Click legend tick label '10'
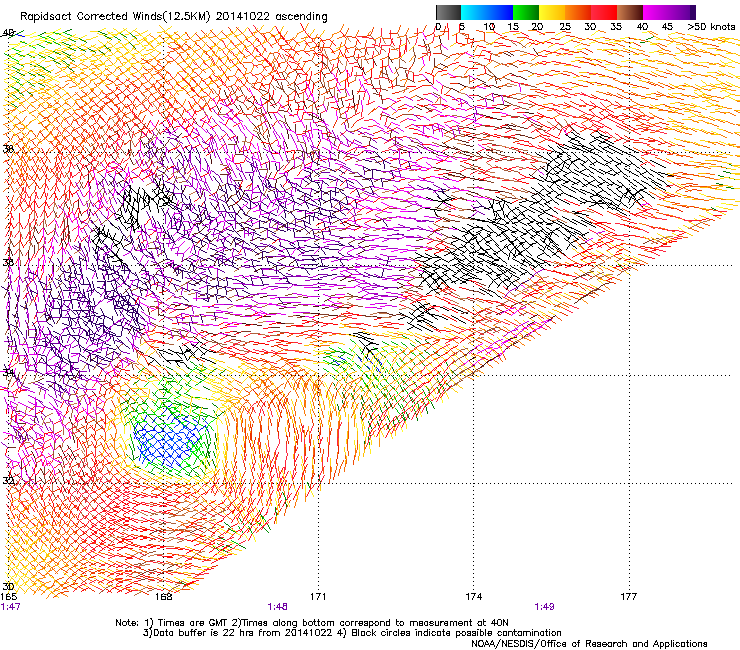Viewport: 740px width, 650px height. (x=489, y=27)
